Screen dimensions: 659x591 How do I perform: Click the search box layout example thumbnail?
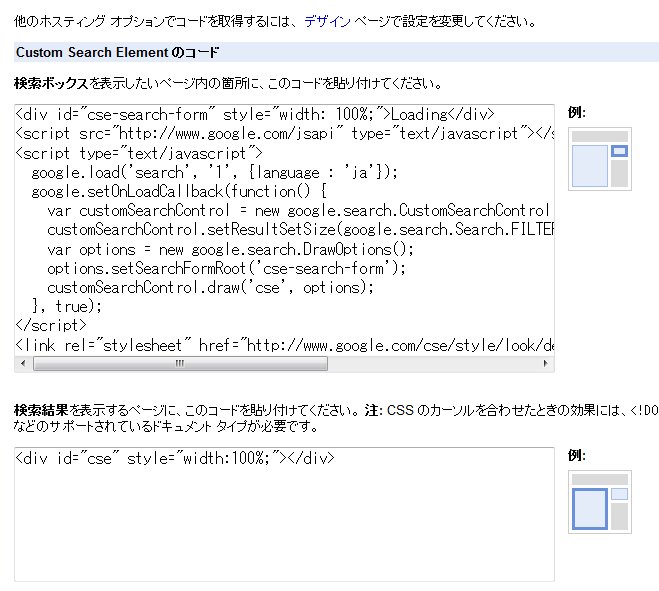pyautogui.click(x=600, y=159)
